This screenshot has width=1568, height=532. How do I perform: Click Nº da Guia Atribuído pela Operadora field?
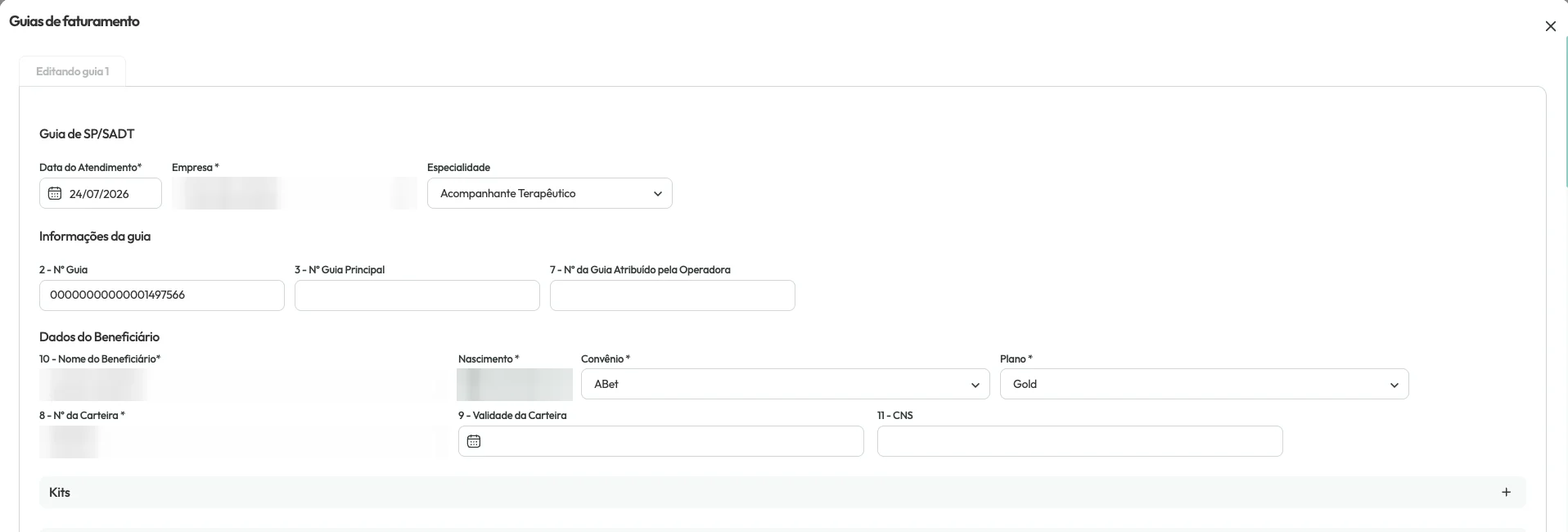coord(673,295)
